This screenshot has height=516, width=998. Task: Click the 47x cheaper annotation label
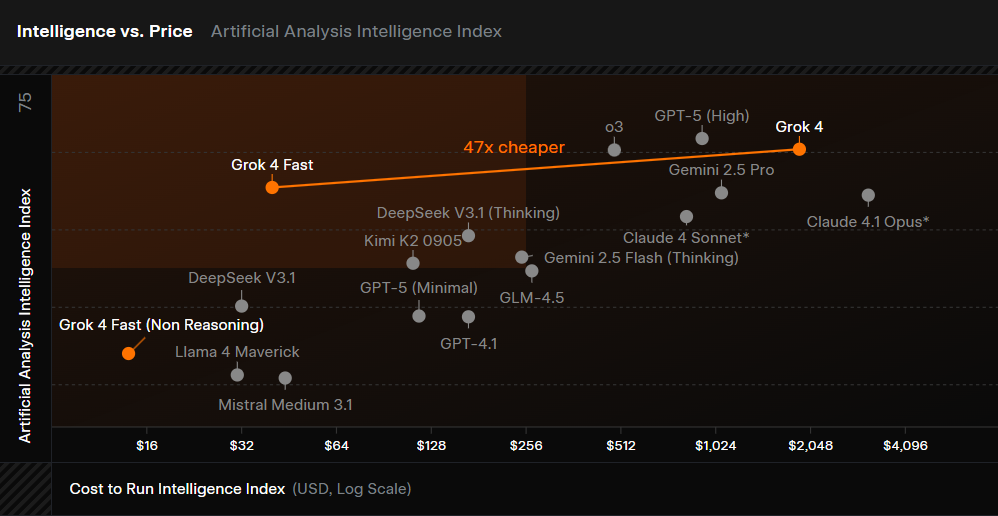514,147
